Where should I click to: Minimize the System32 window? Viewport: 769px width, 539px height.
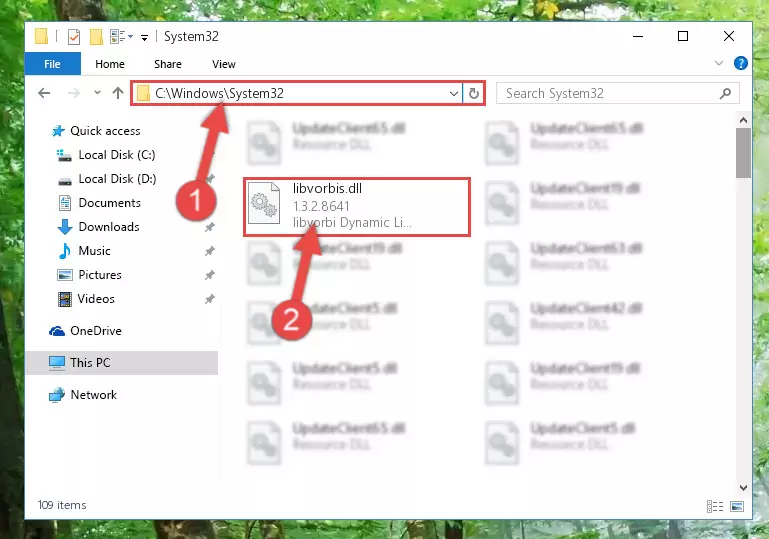click(638, 36)
